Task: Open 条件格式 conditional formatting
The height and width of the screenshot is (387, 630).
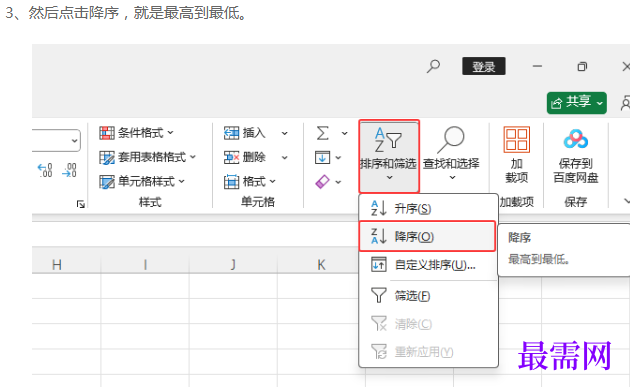Action: pos(136,133)
